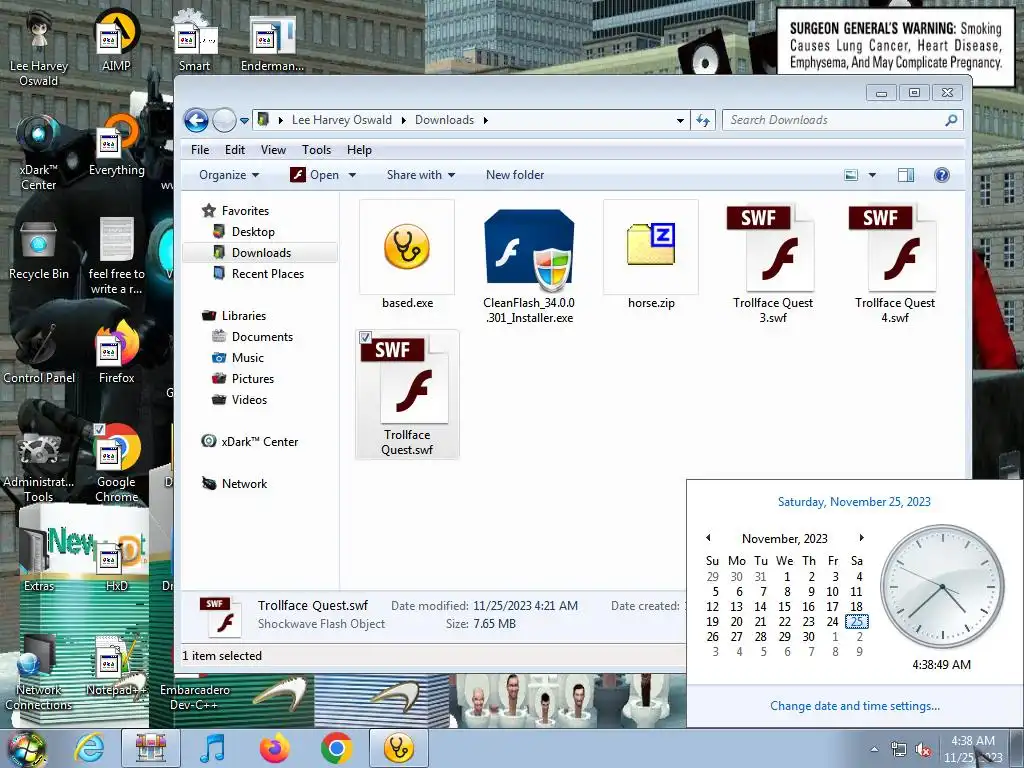Select November 18 in the calendar
The height and width of the screenshot is (768, 1024).
tap(856, 607)
